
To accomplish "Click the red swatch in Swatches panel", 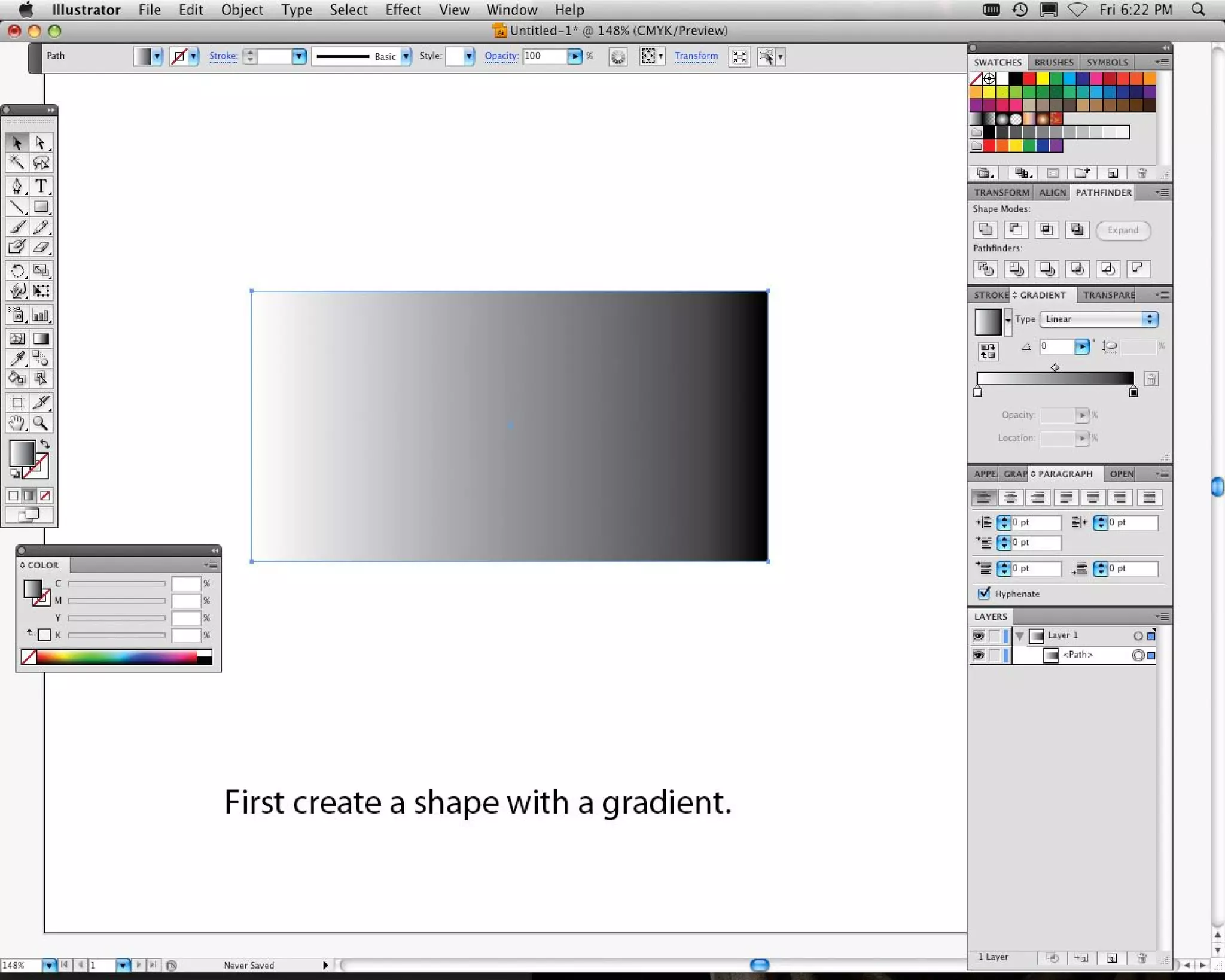I will click(x=1029, y=78).
